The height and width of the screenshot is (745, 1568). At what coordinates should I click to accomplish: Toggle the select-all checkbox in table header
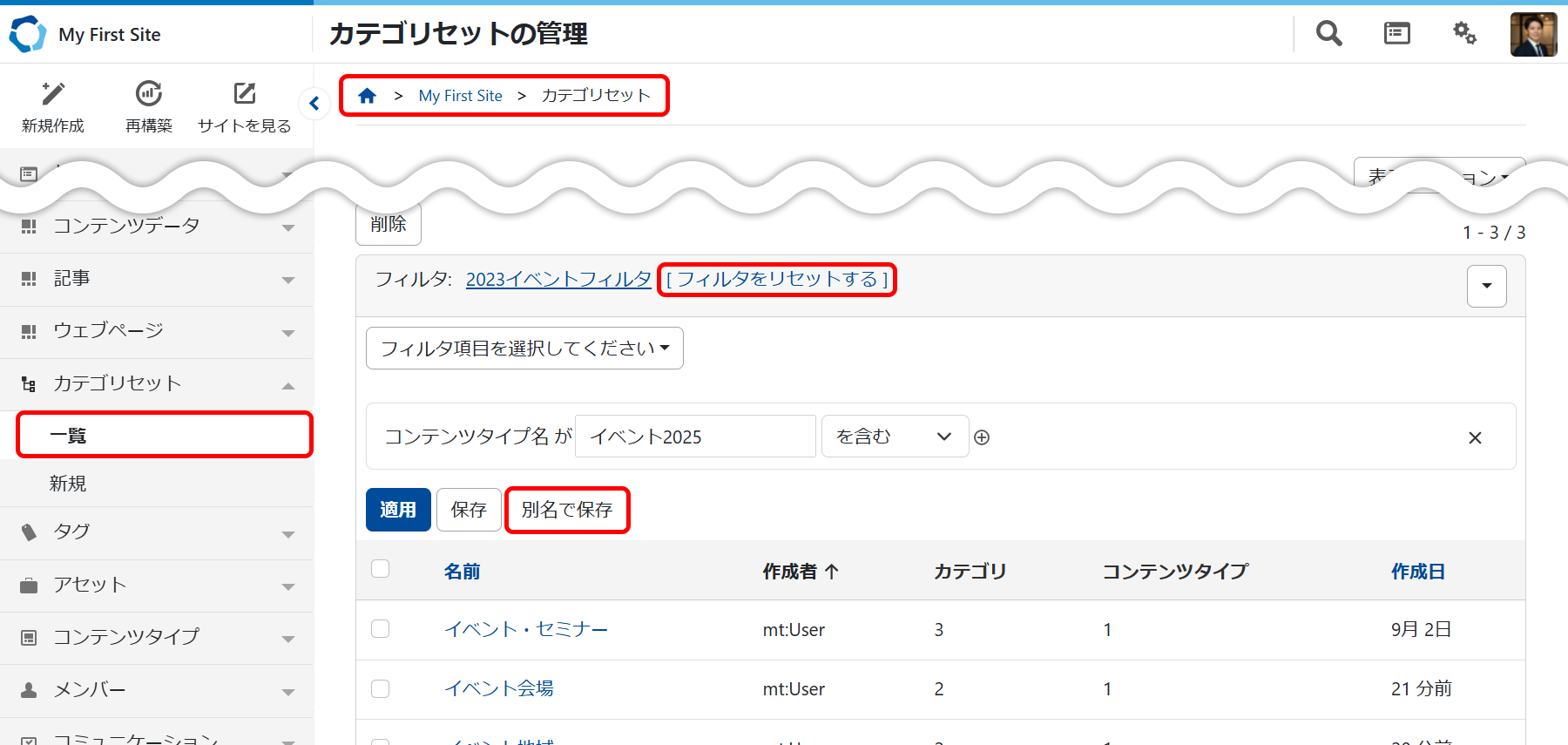(381, 569)
